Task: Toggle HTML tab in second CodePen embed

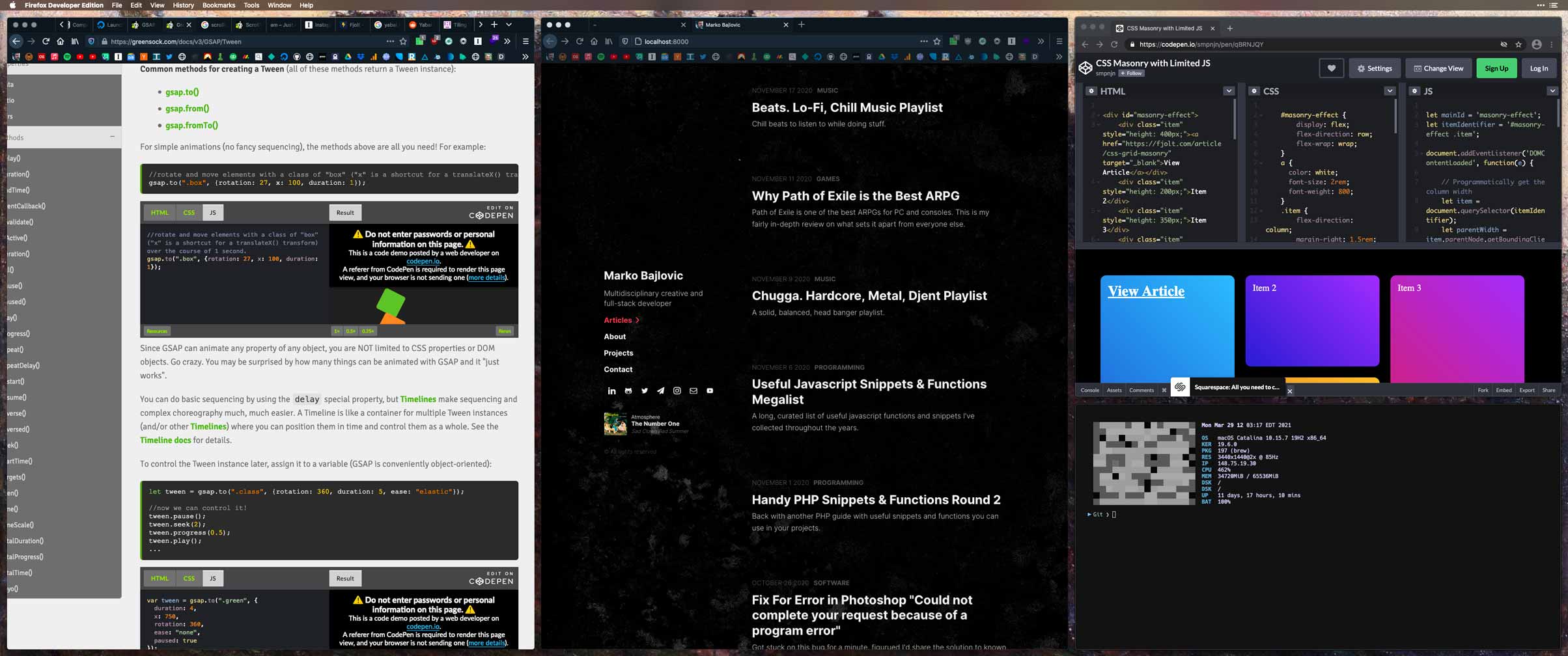Action: click(x=160, y=578)
